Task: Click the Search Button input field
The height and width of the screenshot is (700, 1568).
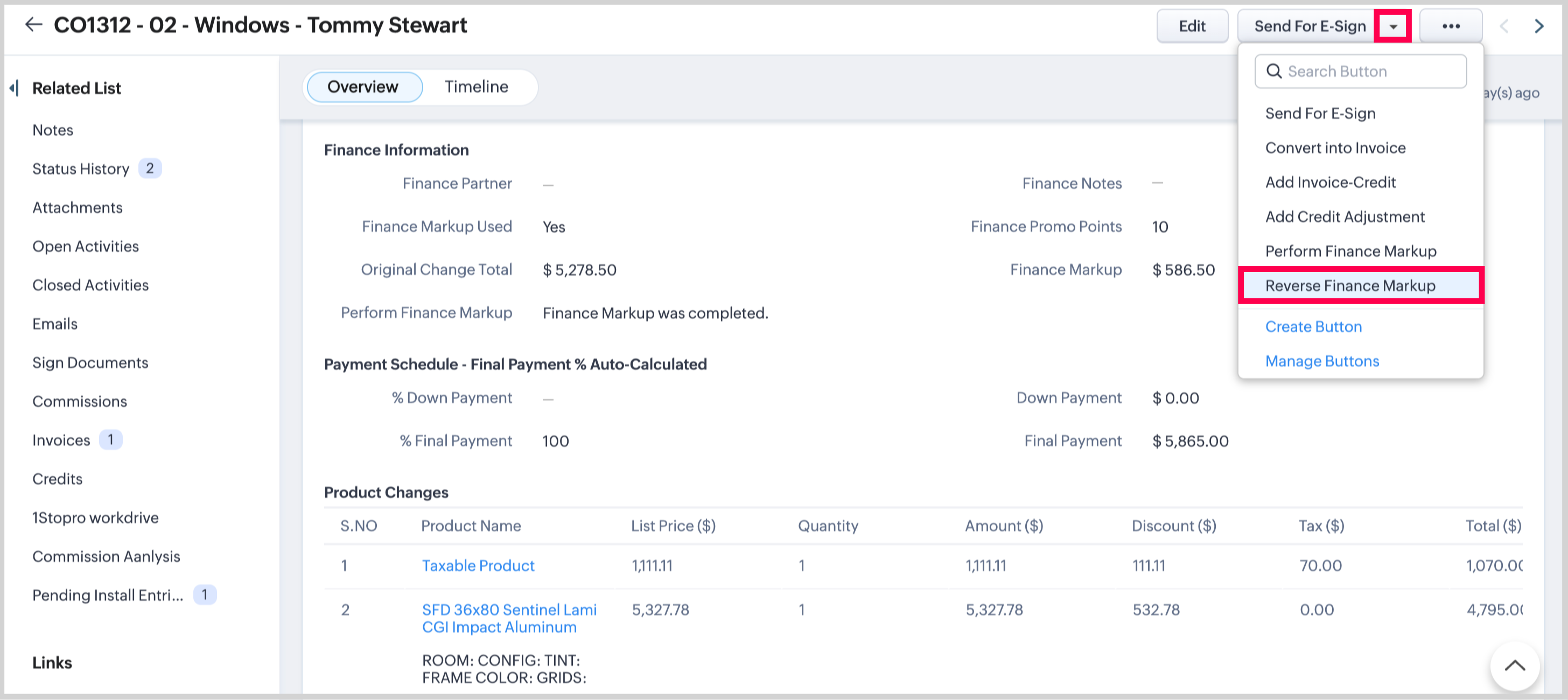Action: pyautogui.click(x=1369, y=71)
